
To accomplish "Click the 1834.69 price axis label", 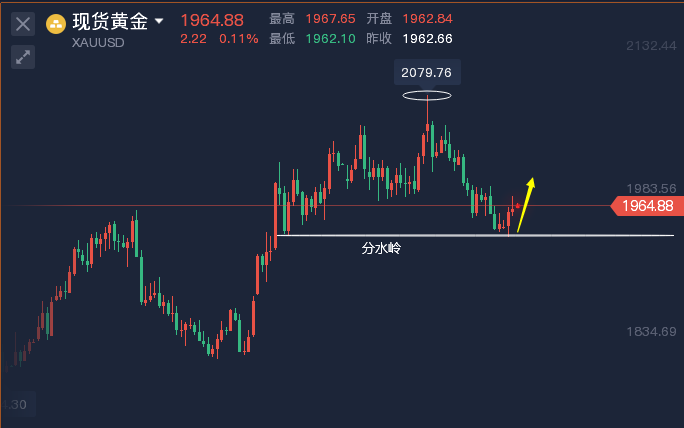I will (651, 332).
